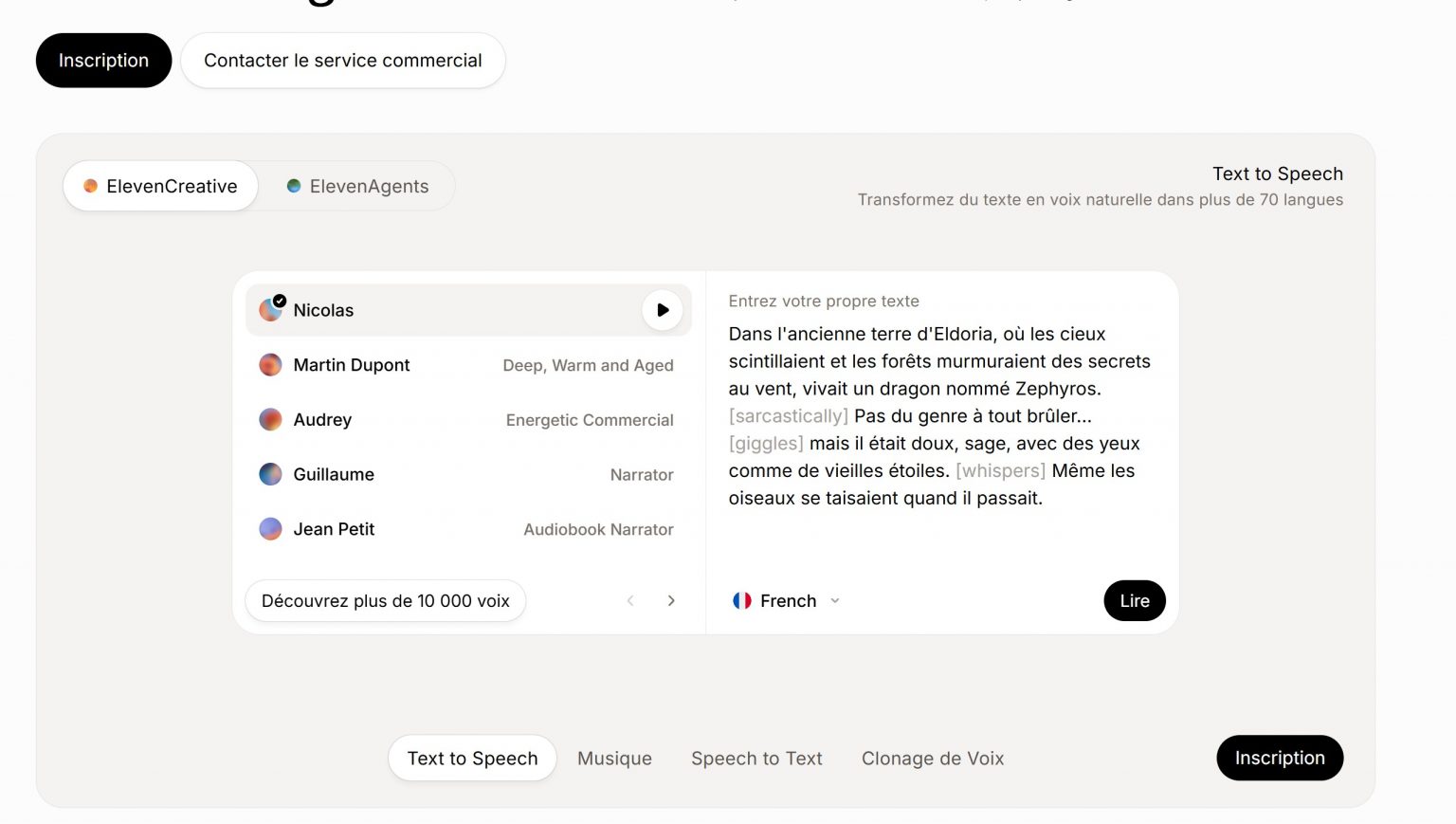Open the Musique tab

click(x=614, y=759)
